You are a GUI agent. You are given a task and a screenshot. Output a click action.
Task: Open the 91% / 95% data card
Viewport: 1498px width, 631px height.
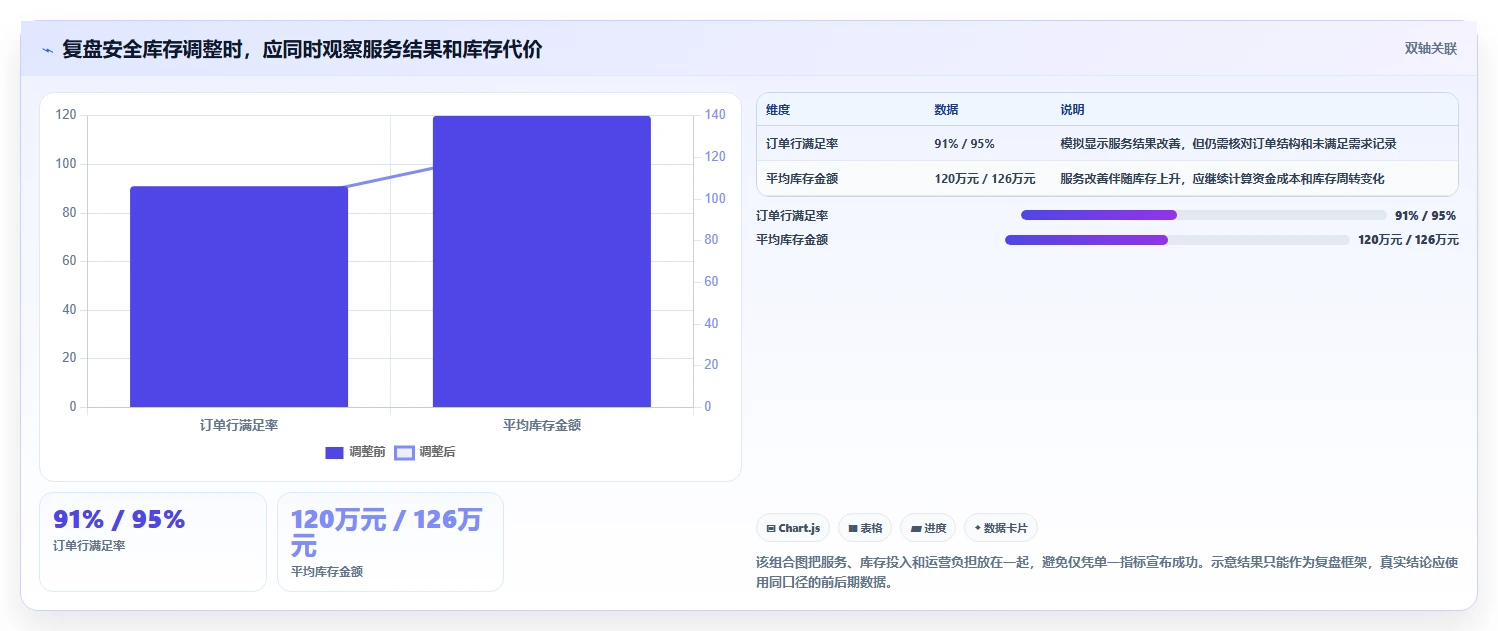[153, 541]
